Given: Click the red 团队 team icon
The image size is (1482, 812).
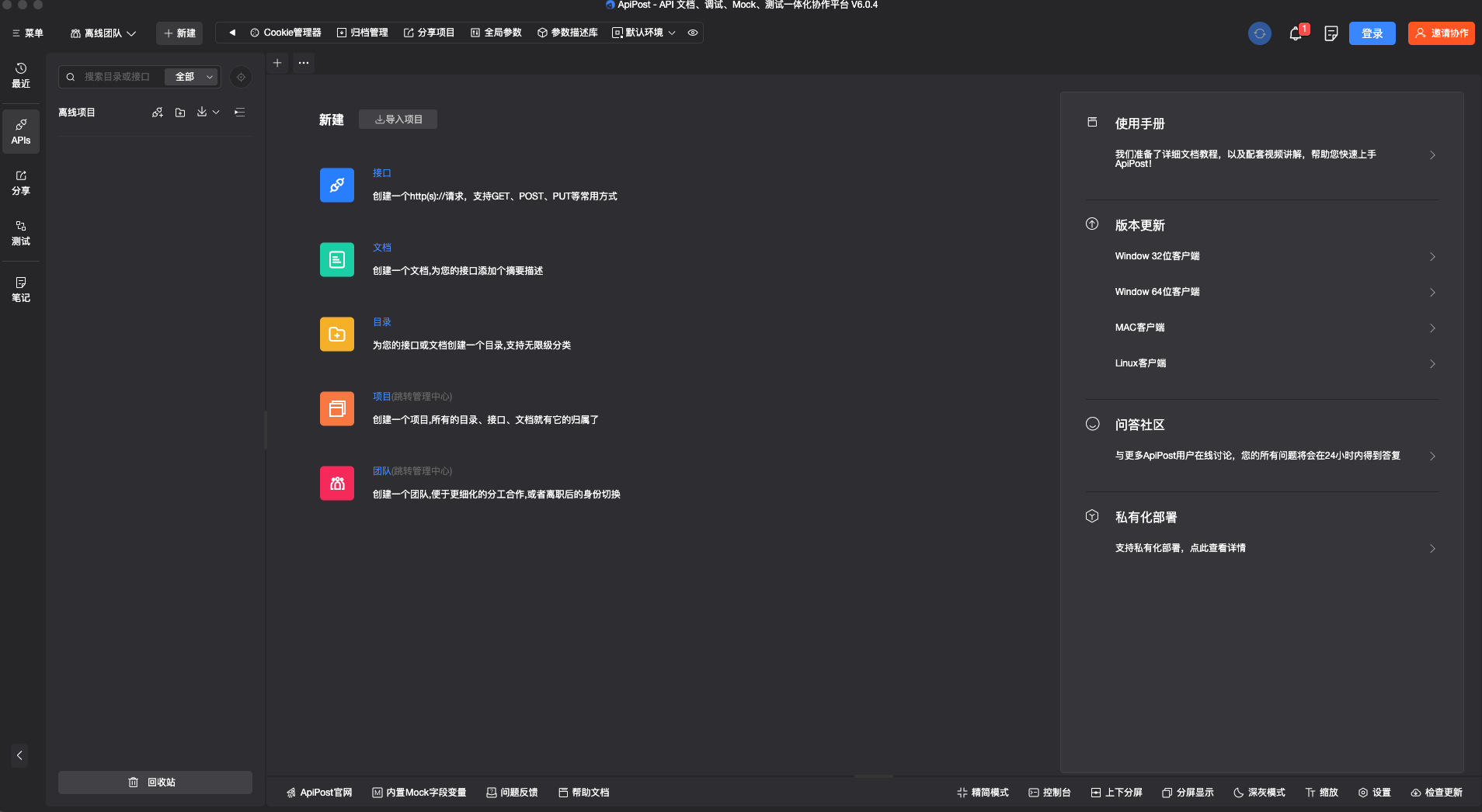Looking at the screenshot, I should tap(337, 483).
